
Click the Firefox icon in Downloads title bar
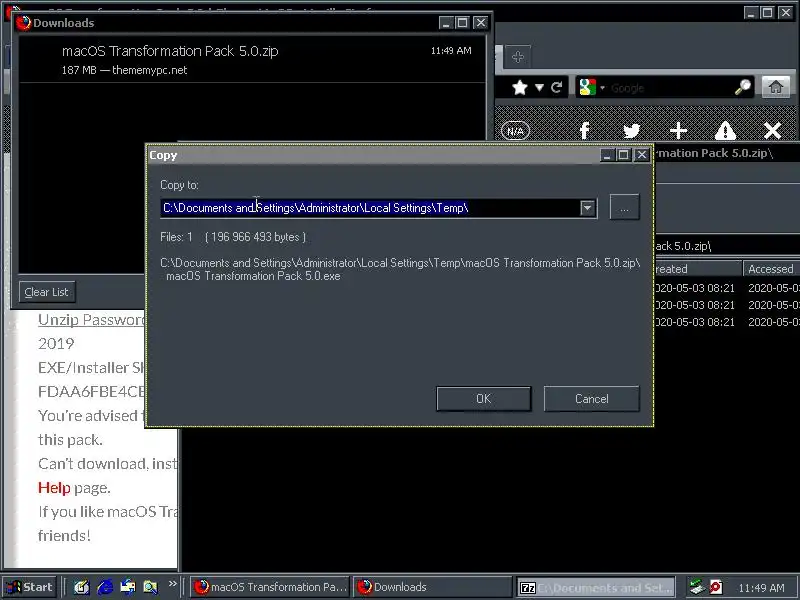point(23,22)
